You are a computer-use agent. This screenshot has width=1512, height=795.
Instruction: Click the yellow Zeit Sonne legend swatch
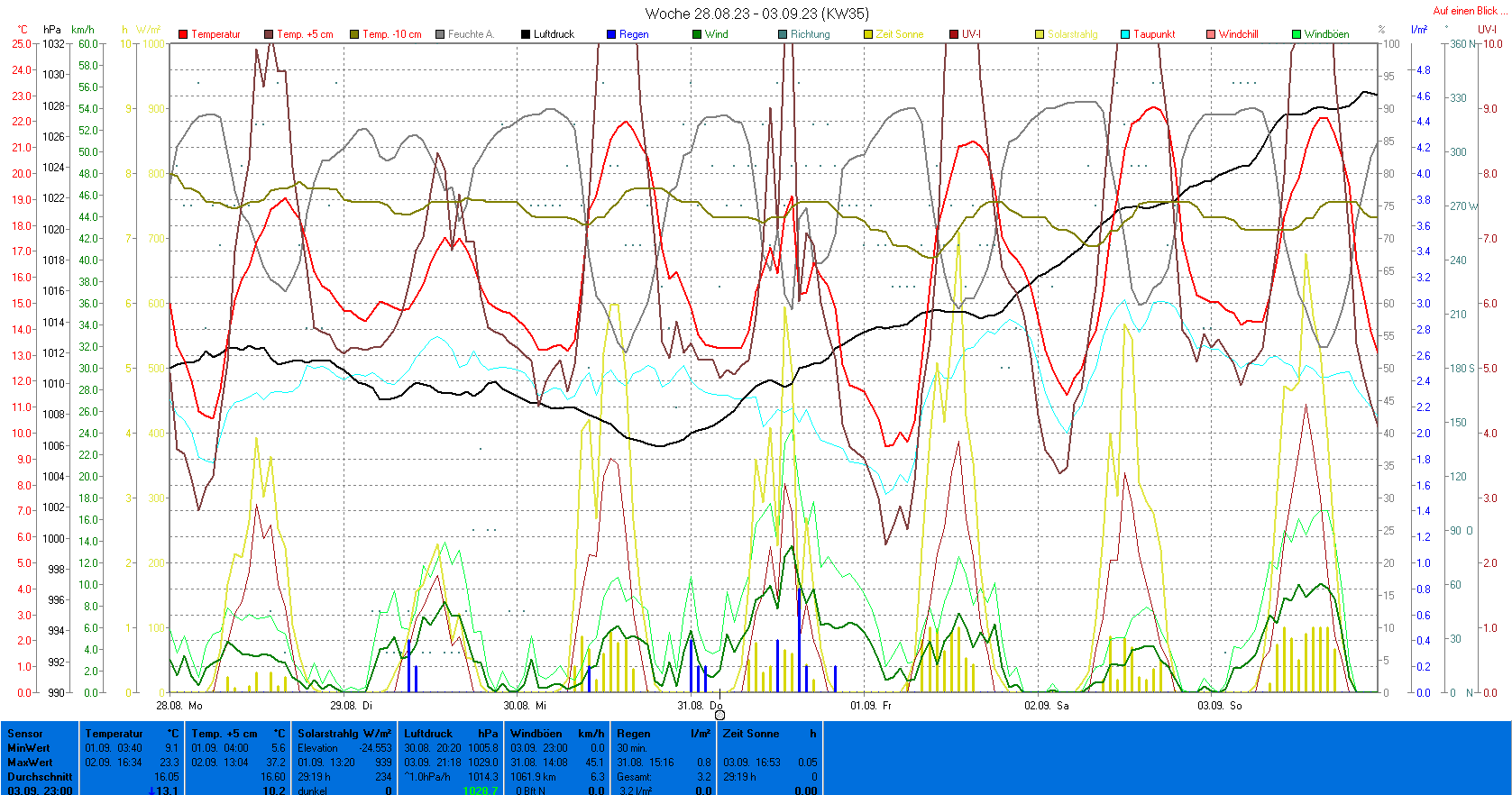[868, 34]
